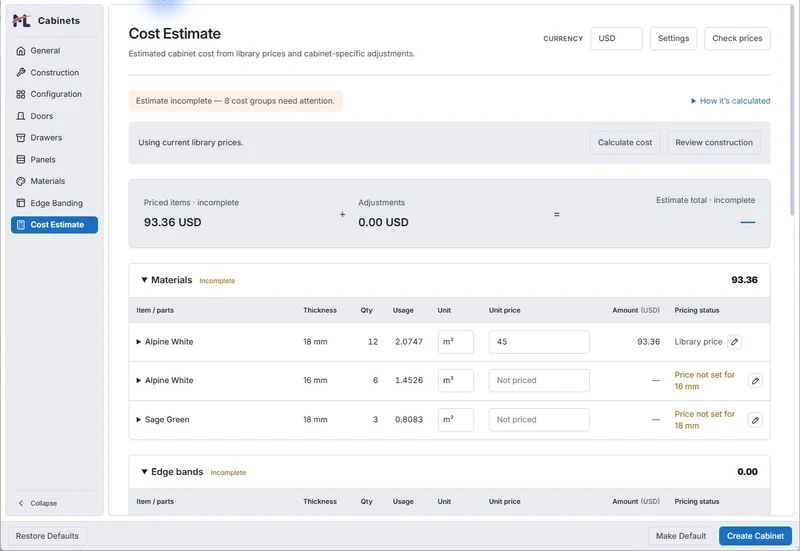Click the '0.8083' usage value
Image resolution: width=800 pixels, height=551 pixels.
click(409, 420)
